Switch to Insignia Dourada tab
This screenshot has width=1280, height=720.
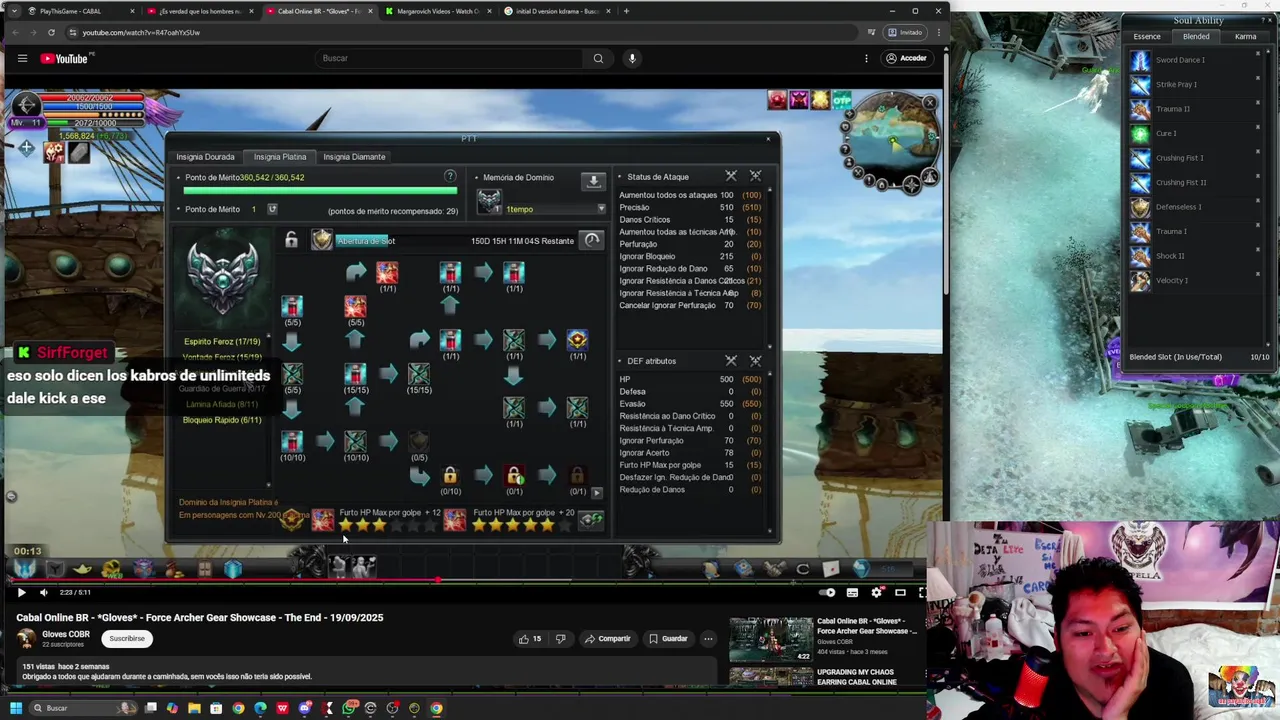(x=205, y=157)
